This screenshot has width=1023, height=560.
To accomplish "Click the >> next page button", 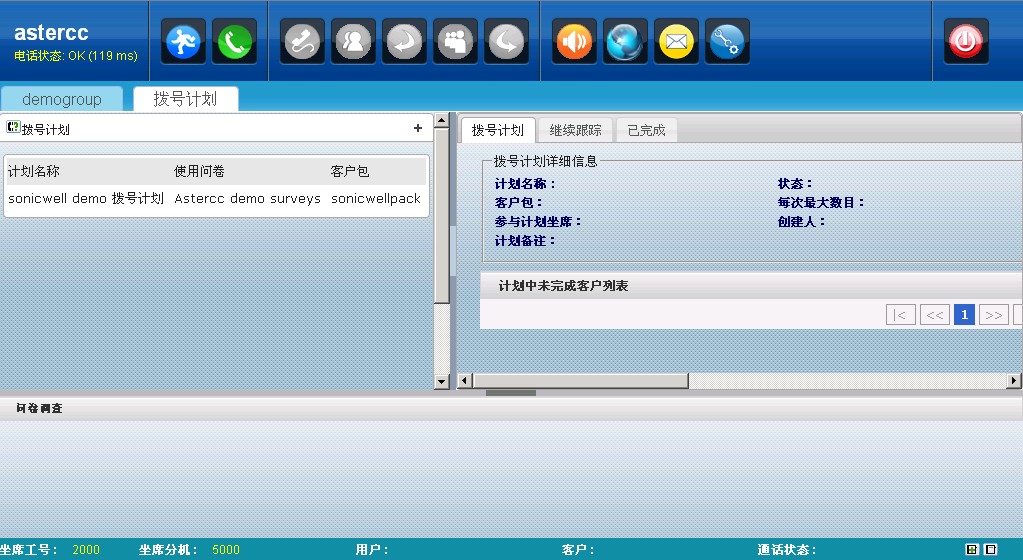I will [x=993, y=315].
